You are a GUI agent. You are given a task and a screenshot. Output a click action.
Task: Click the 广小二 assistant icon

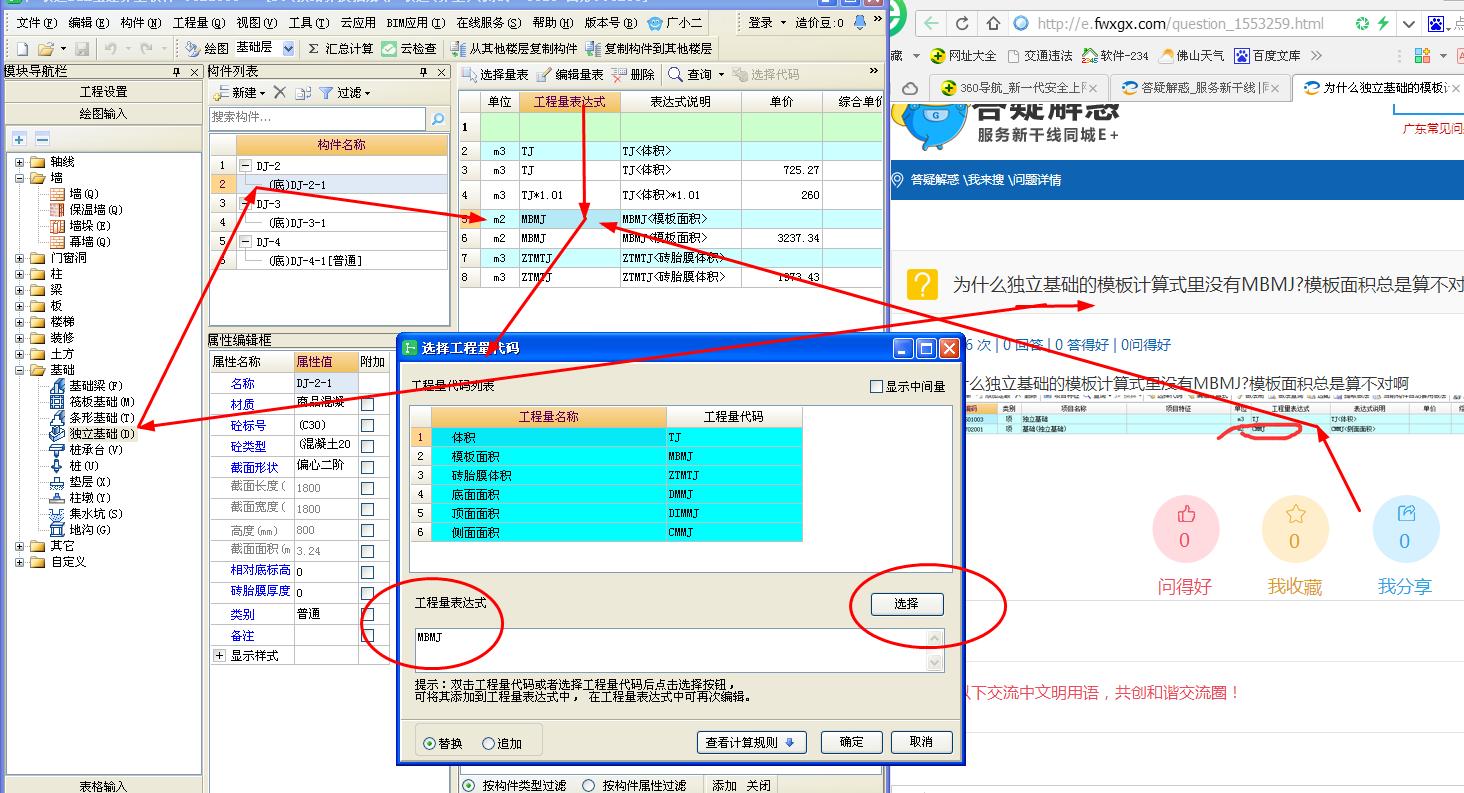click(x=654, y=22)
